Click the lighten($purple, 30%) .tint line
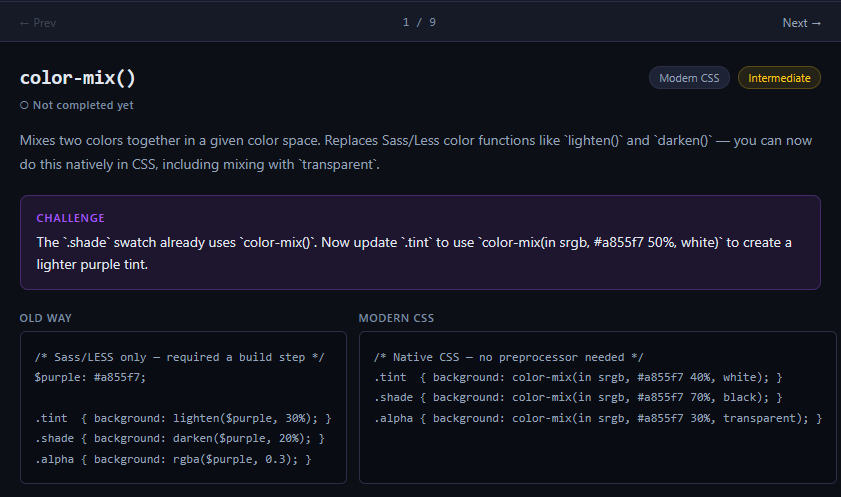The image size is (841, 497). click(x=183, y=418)
